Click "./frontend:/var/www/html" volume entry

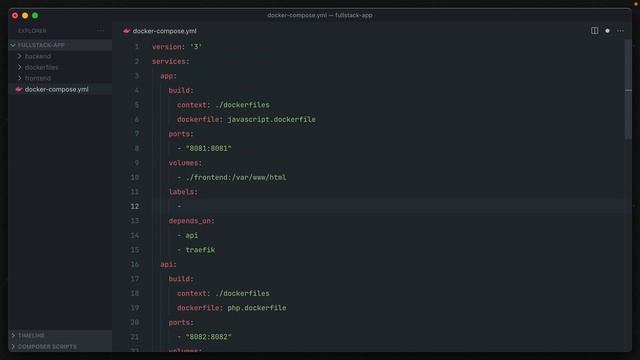tap(236, 177)
